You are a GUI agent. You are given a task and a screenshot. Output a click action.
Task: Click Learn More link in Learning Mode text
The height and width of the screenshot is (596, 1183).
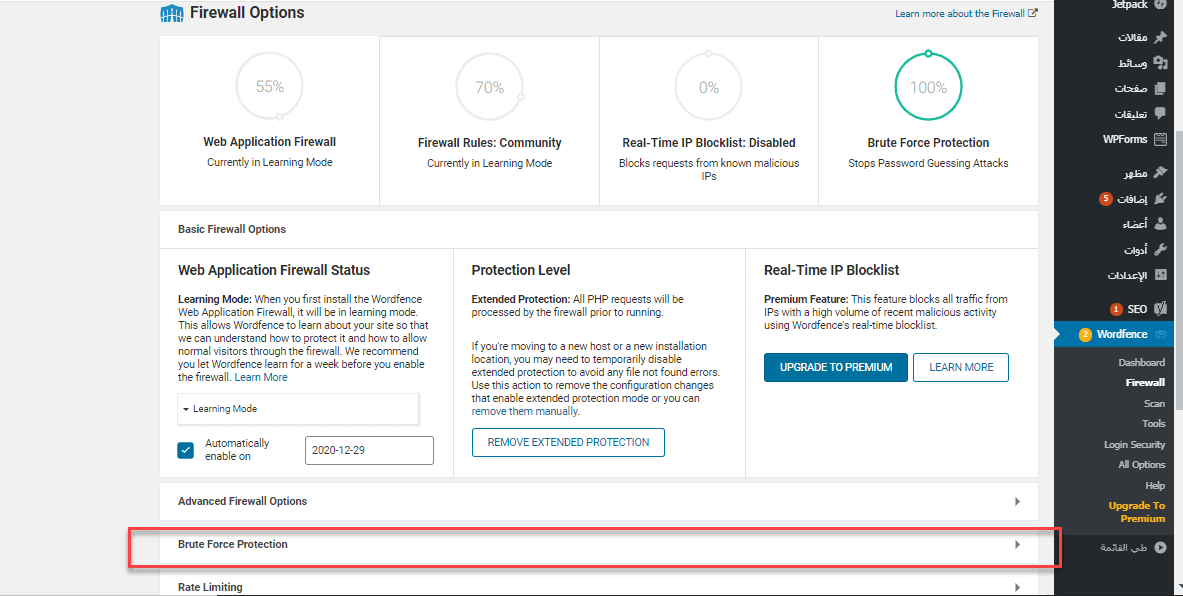(261, 377)
